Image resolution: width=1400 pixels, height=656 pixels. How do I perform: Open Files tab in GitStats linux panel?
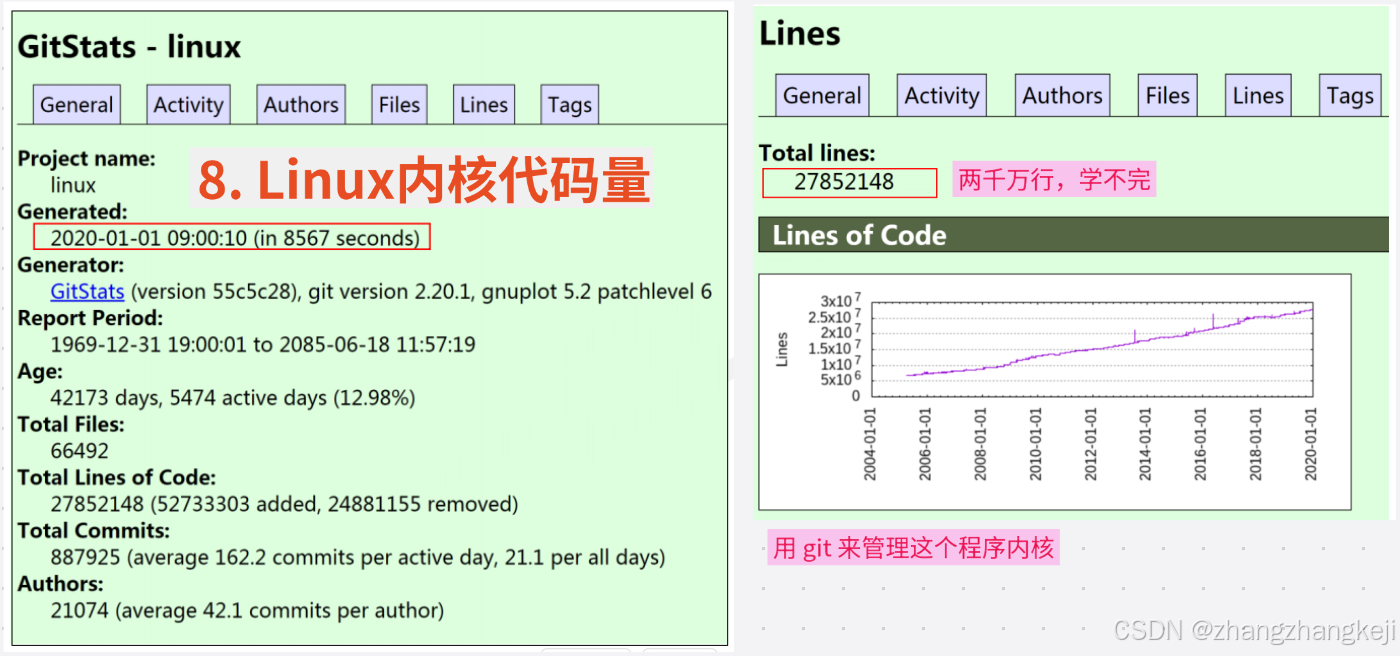point(399,105)
